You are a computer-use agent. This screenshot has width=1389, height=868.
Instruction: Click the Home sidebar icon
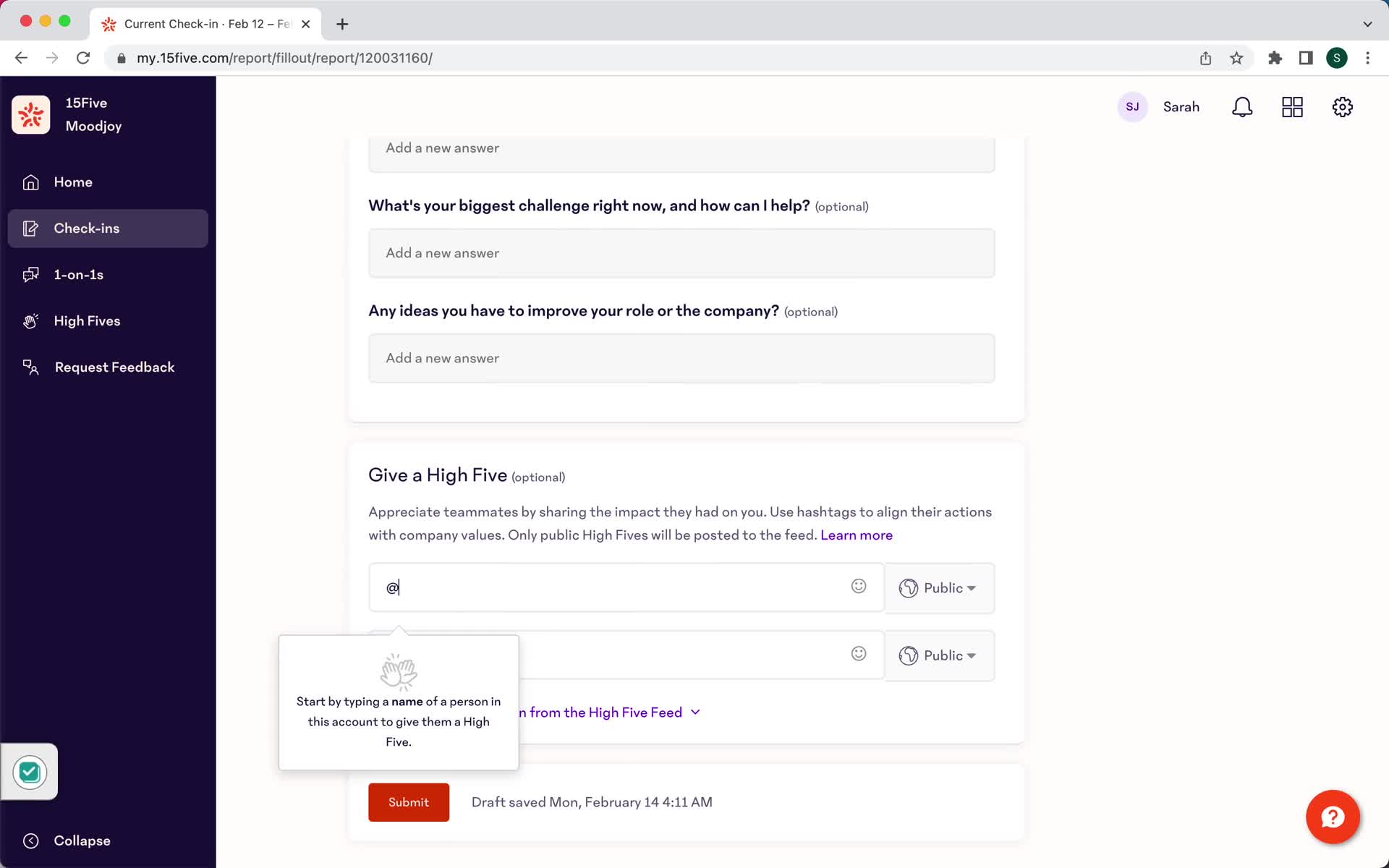[30, 181]
